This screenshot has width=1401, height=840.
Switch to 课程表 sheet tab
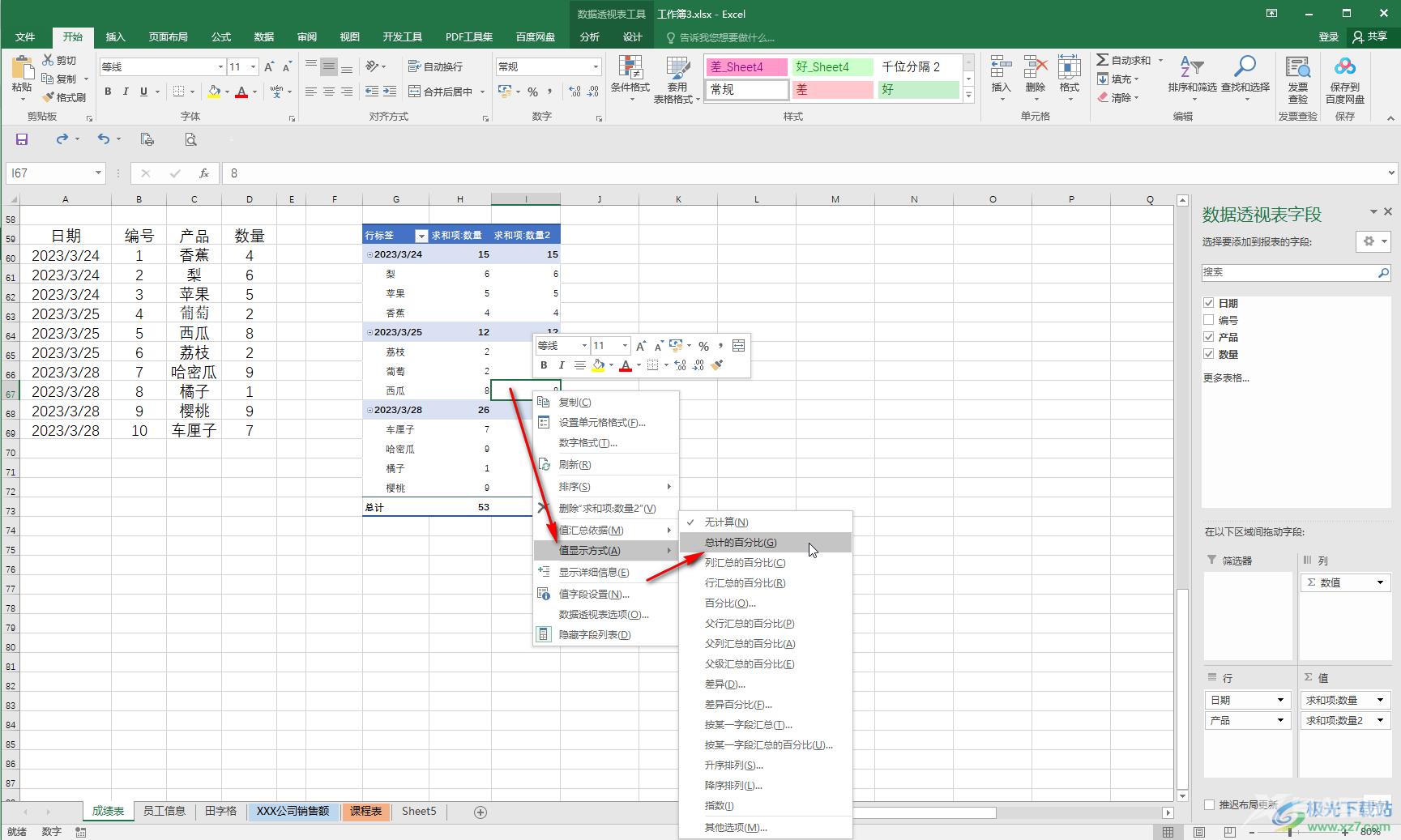click(366, 811)
